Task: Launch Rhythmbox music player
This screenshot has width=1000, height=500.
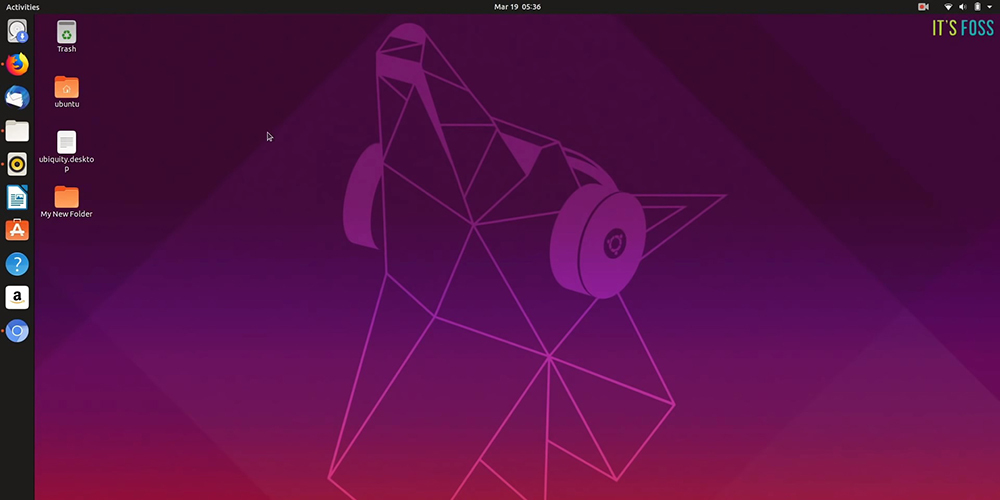Action: tap(17, 164)
